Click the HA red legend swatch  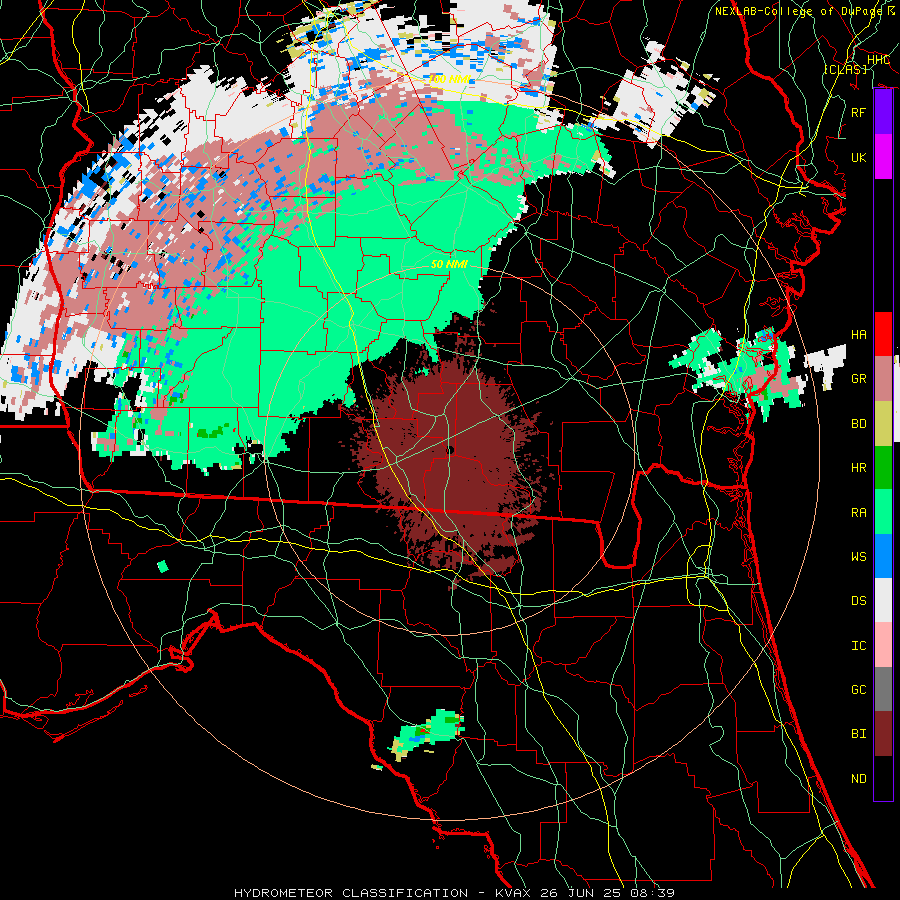883,334
